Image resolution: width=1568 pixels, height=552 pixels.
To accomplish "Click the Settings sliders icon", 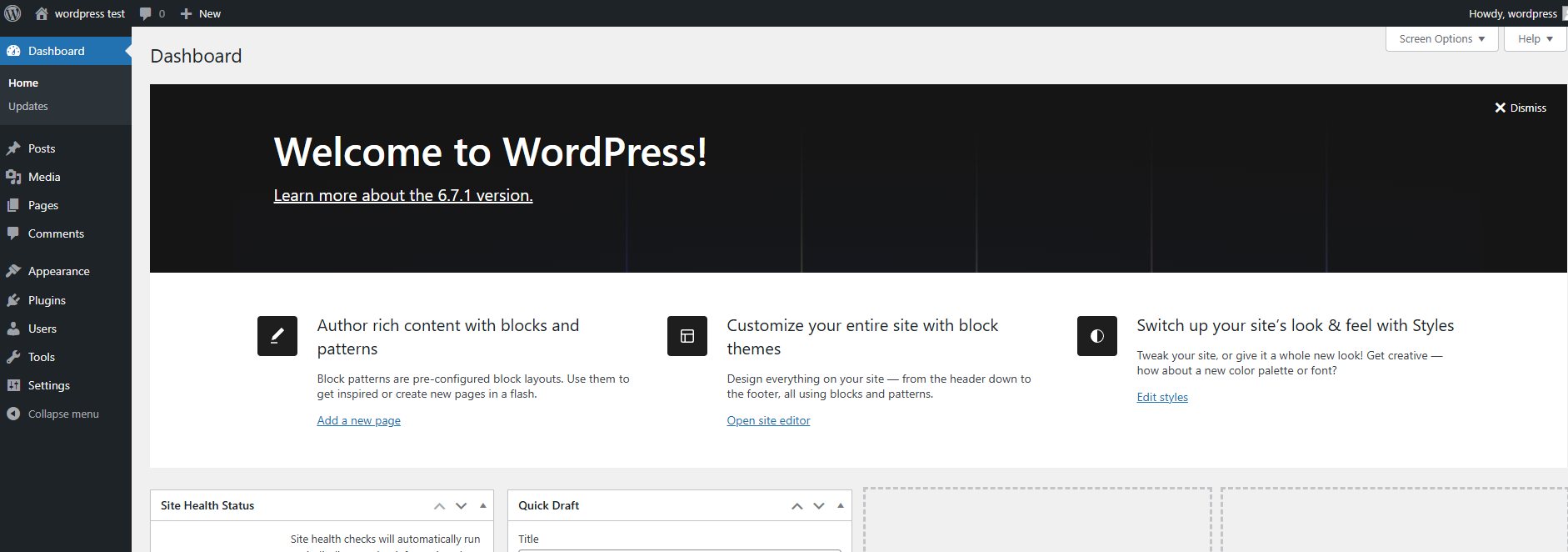I will coord(13,385).
